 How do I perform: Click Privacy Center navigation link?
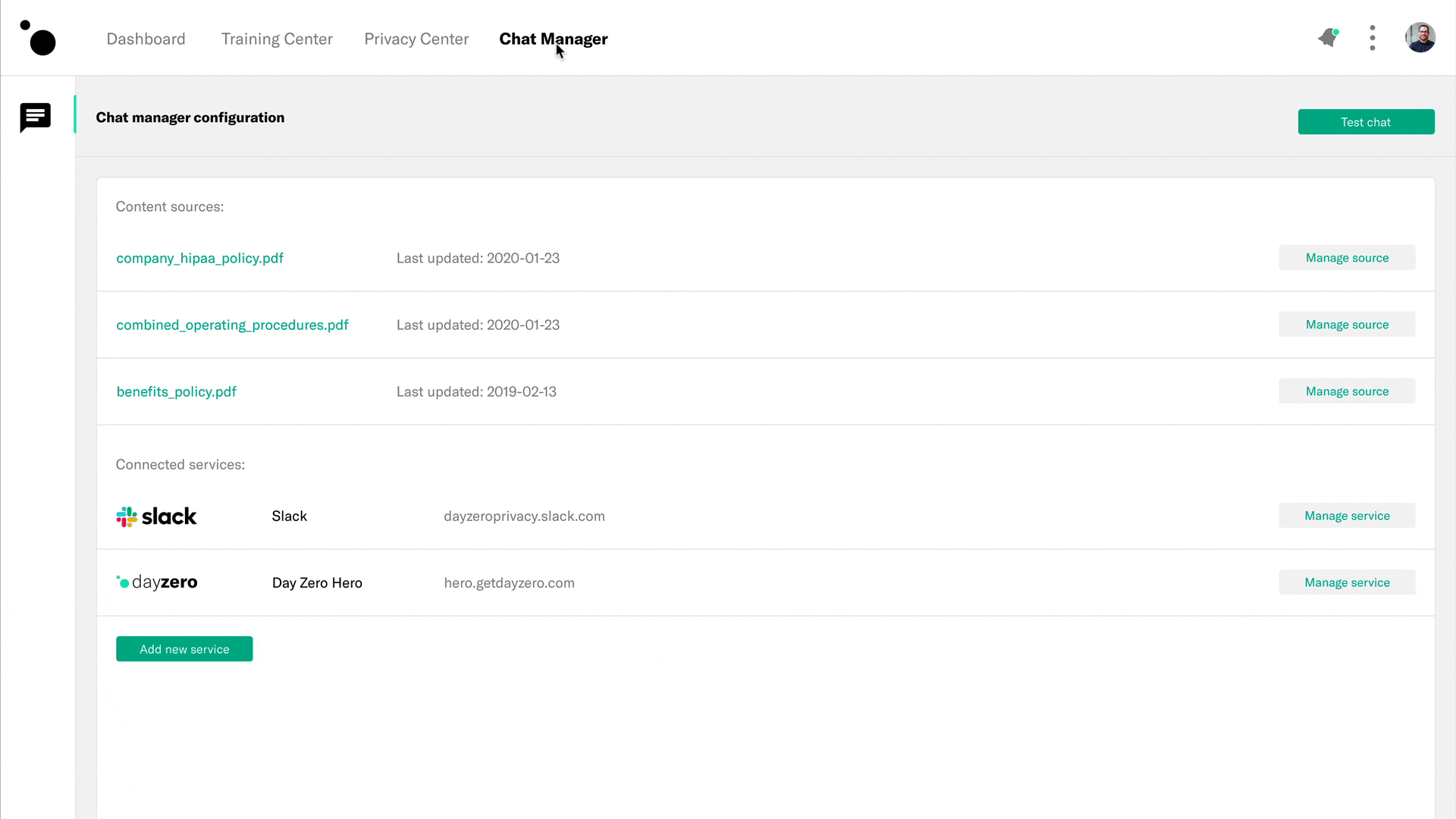coord(416,38)
